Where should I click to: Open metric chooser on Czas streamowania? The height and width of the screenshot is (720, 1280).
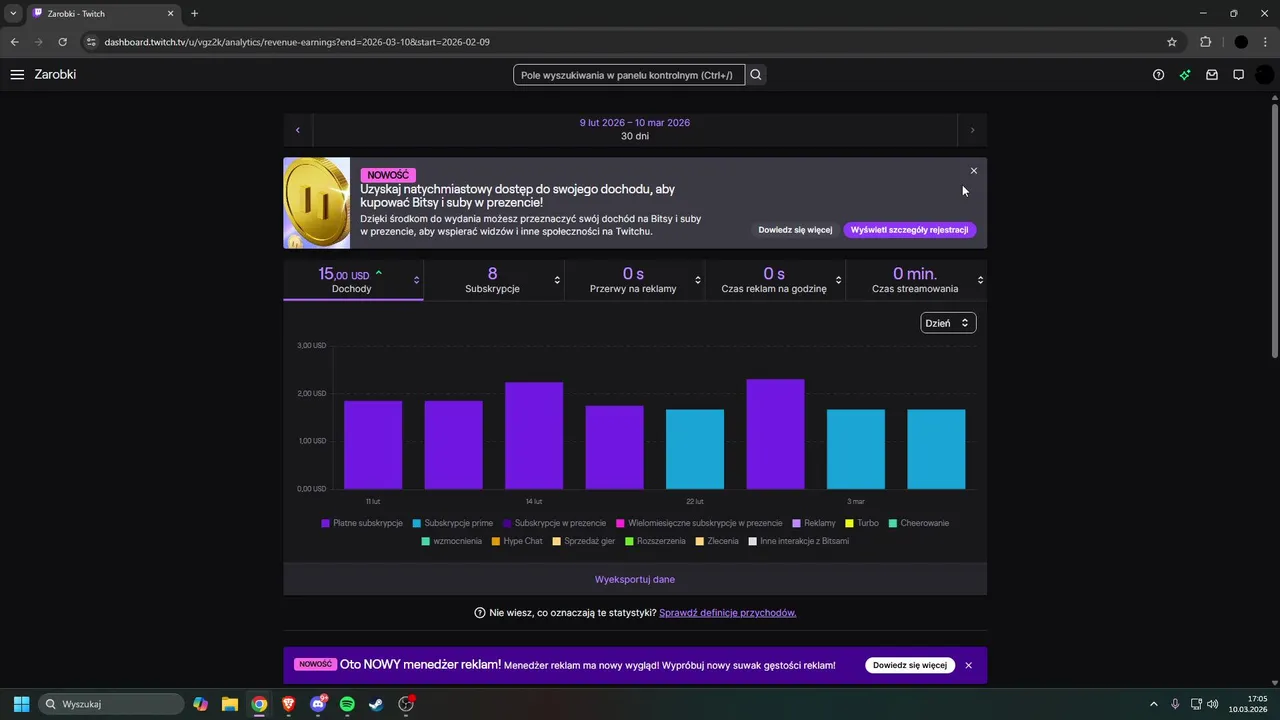980,280
